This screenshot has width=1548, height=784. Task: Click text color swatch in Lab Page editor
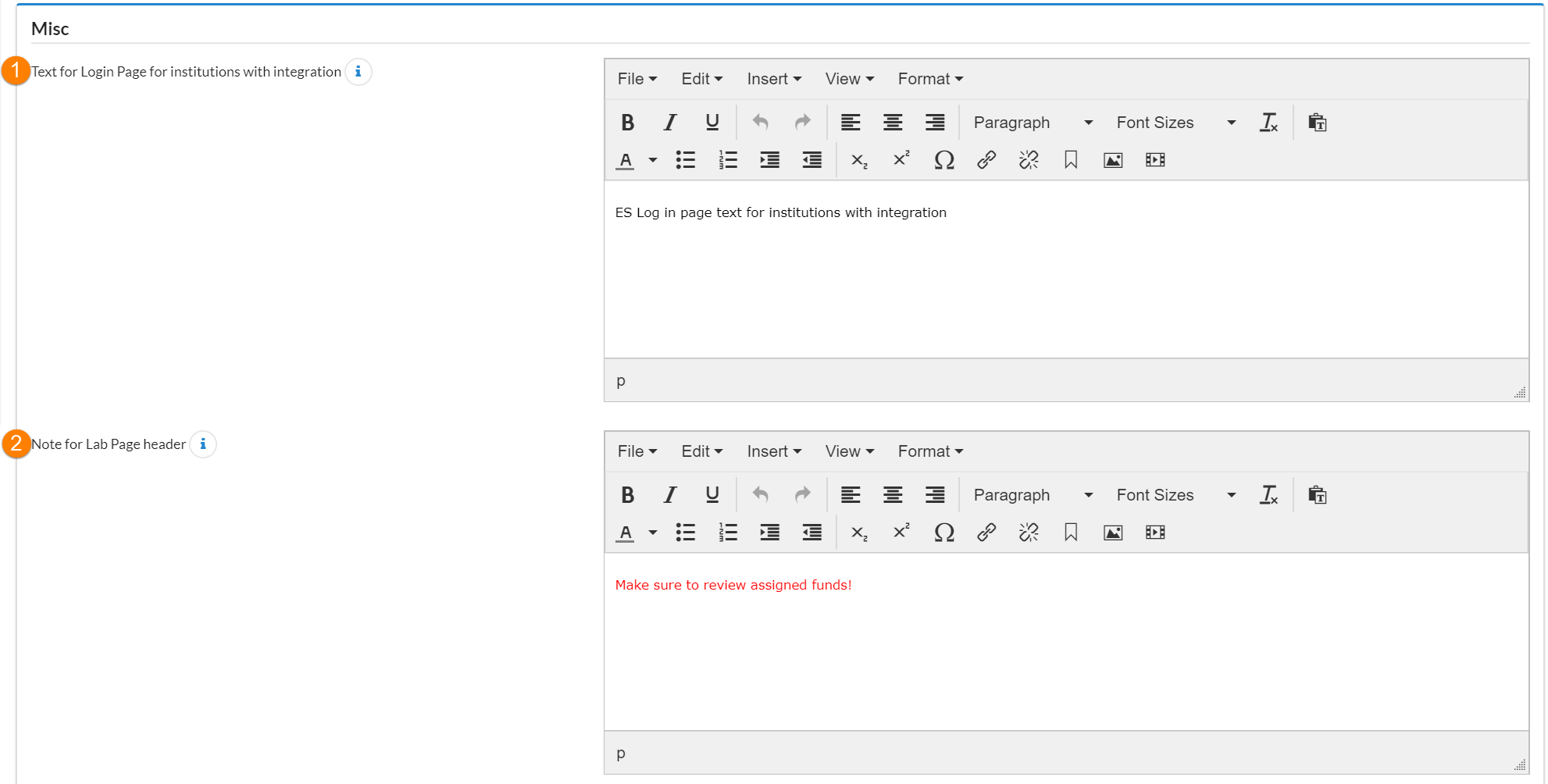(x=625, y=533)
